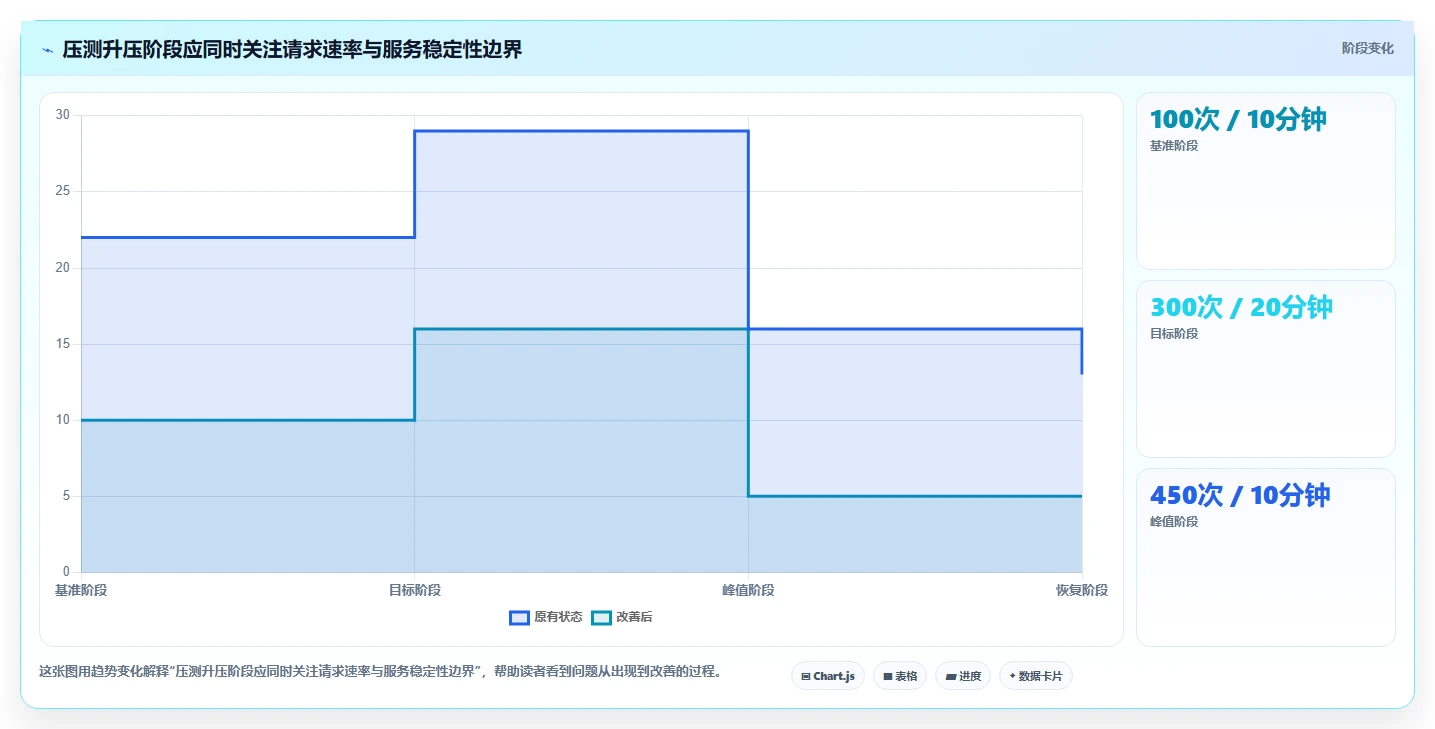Click the 100次 / 10分钟 value text

click(1238, 119)
